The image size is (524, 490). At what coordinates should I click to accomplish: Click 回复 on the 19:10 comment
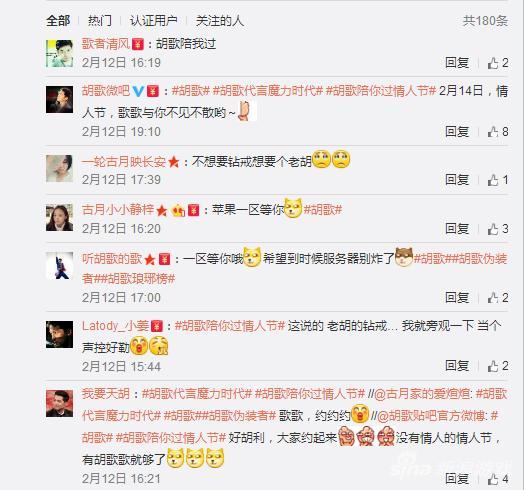pos(457,132)
